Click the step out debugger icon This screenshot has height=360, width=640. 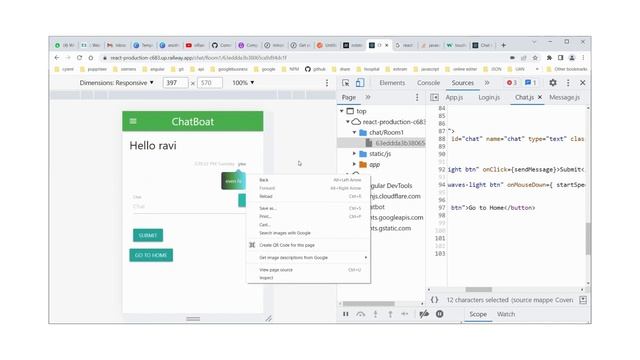[x=390, y=314]
